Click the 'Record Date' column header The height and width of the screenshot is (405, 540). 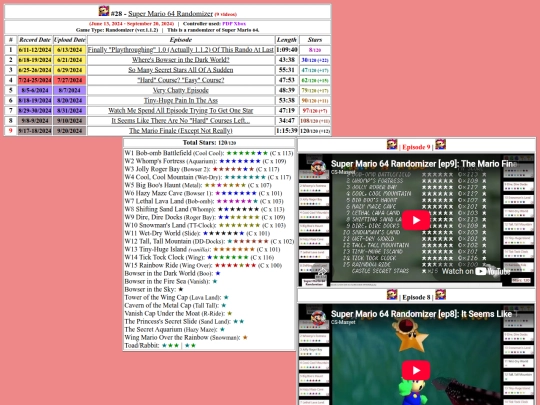tap(35, 40)
